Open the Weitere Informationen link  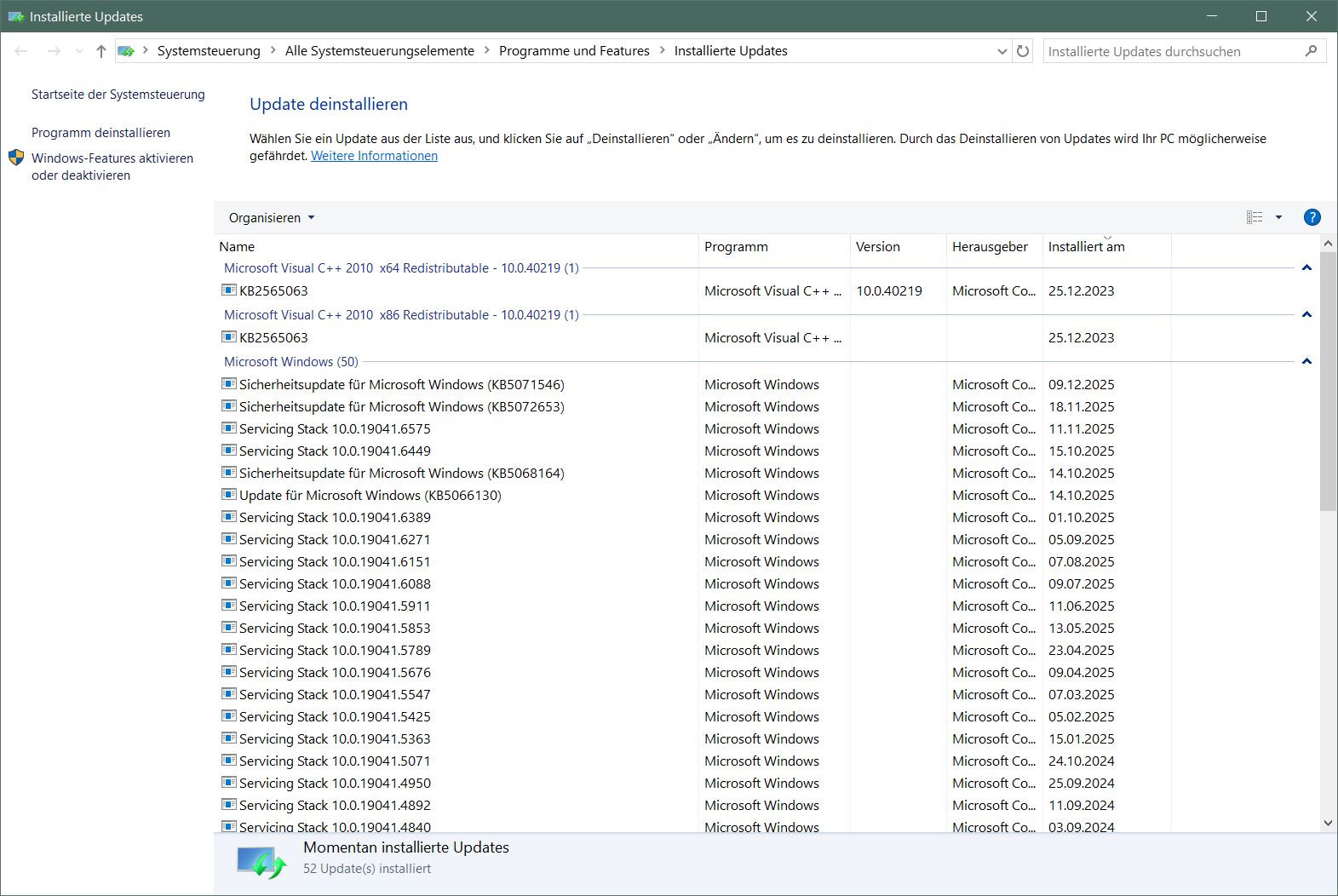click(x=374, y=156)
